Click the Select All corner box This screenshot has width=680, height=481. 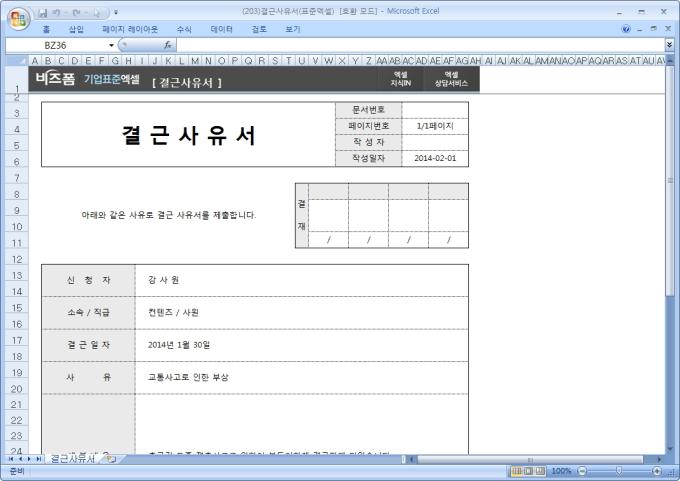pos(16,60)
